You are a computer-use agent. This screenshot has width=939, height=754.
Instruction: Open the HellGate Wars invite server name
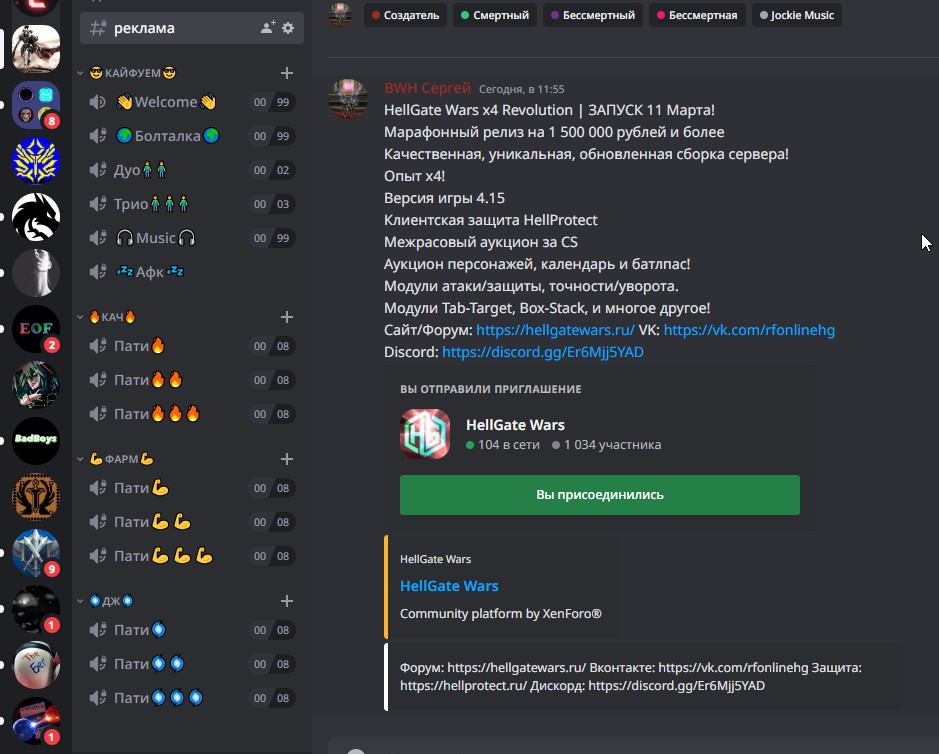[515, 425]
